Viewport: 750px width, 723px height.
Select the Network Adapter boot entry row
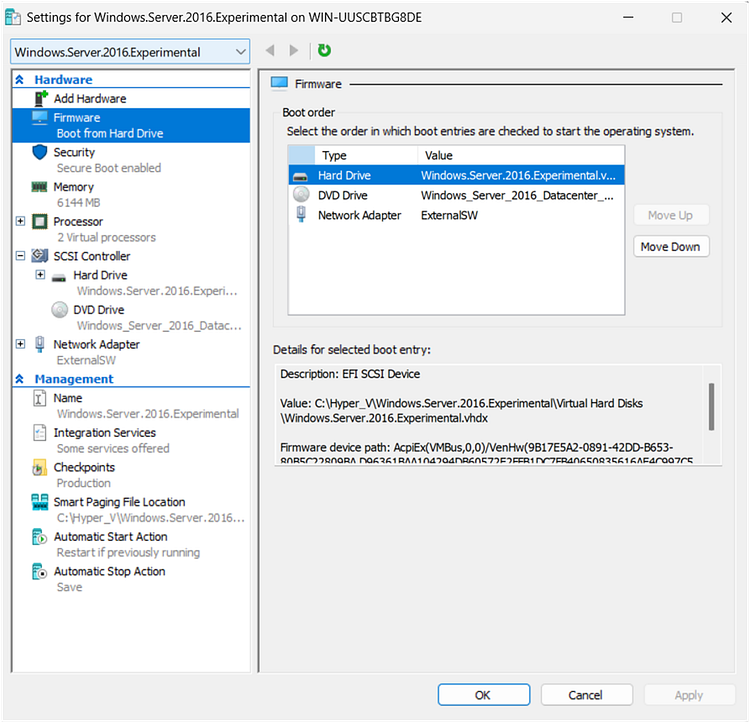[x=456, y=215]
